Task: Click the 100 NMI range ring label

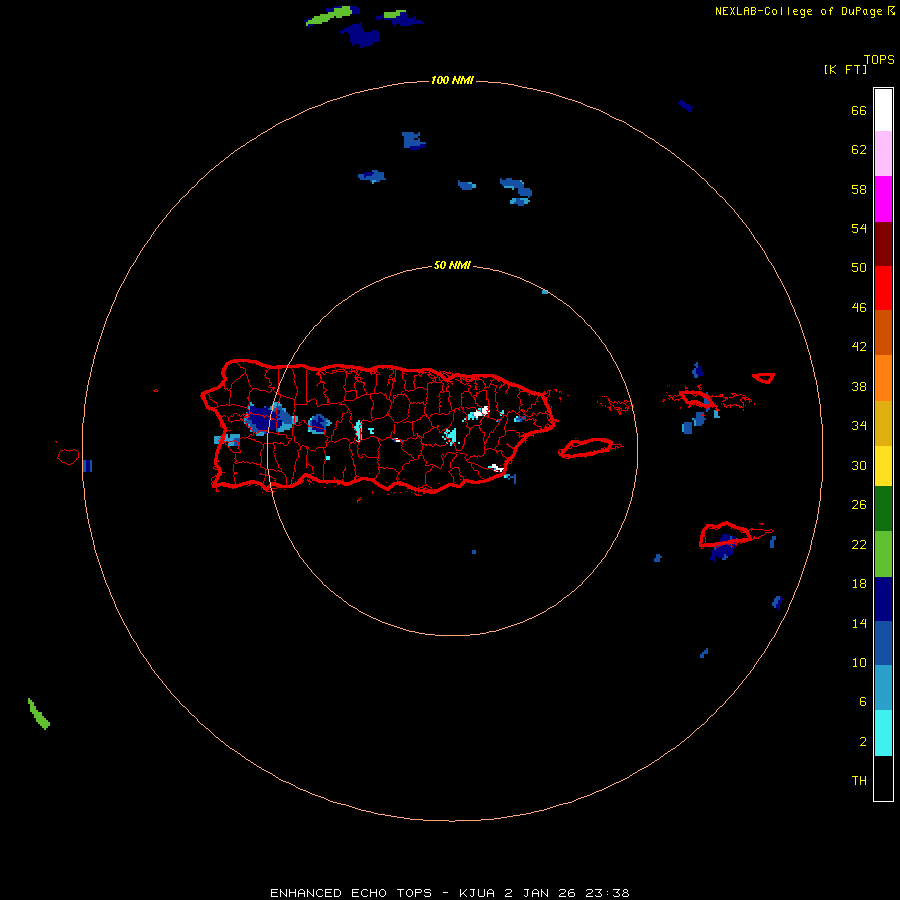Action: (x=452, y=80)
